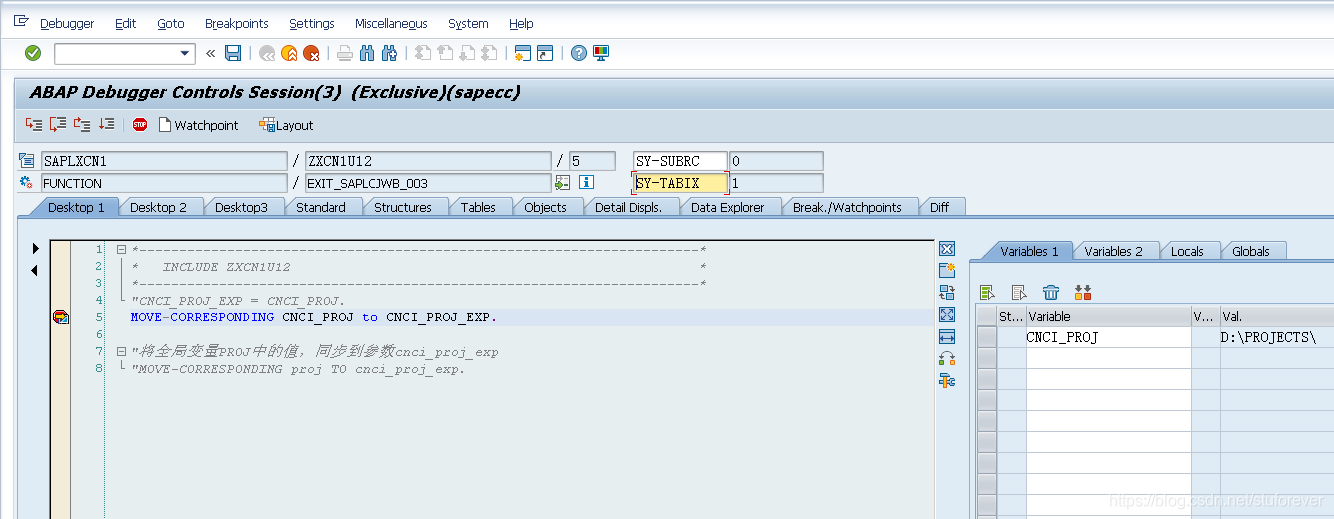Switch to the Desktop 2 tab
Screen dimensions: 1334x519
[x=158, y=207]
